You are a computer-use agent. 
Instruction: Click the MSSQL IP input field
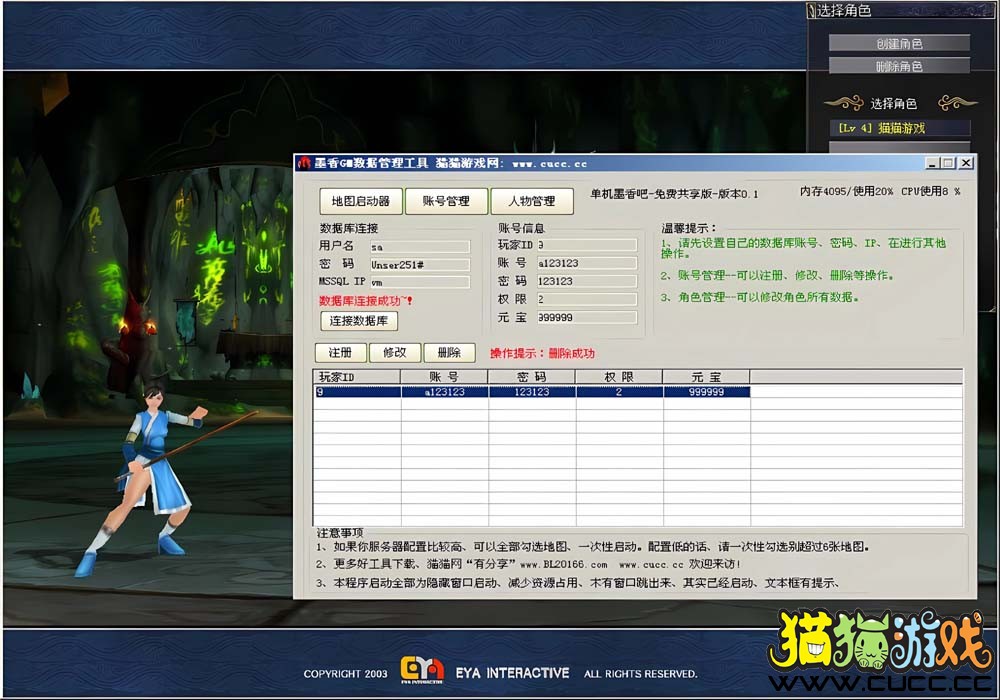pos(420,282)
